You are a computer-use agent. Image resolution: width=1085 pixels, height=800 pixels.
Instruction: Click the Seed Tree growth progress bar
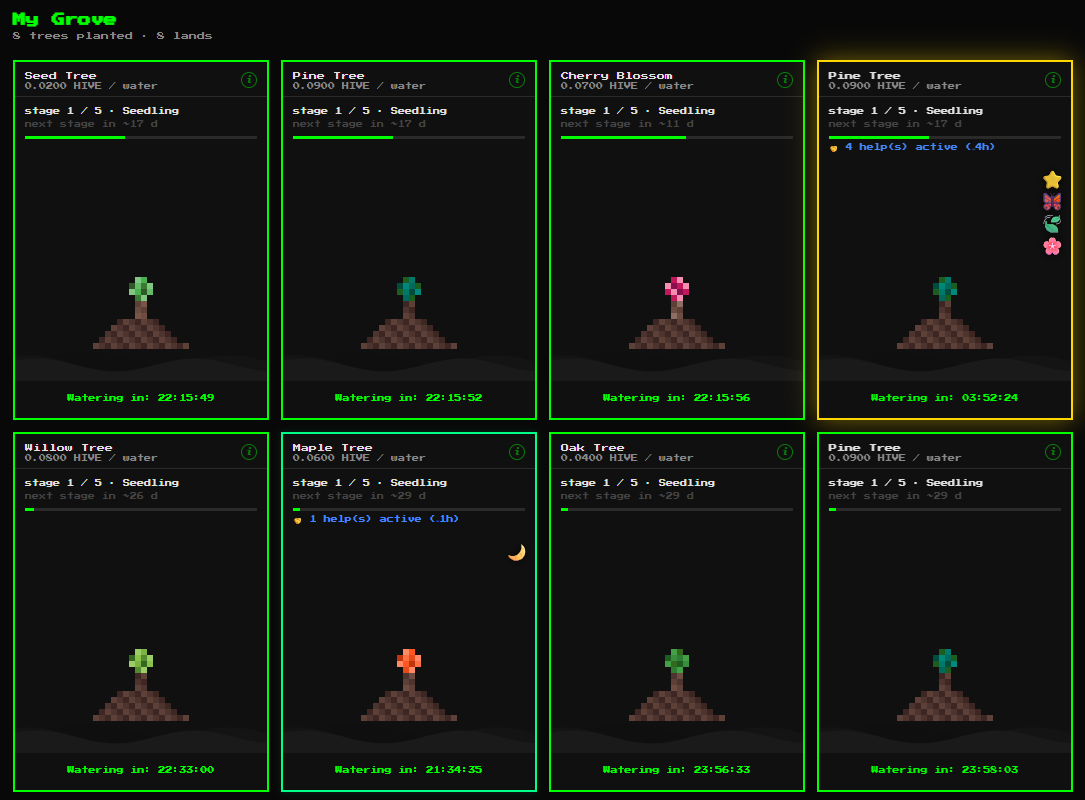click(x=141, y=138)
